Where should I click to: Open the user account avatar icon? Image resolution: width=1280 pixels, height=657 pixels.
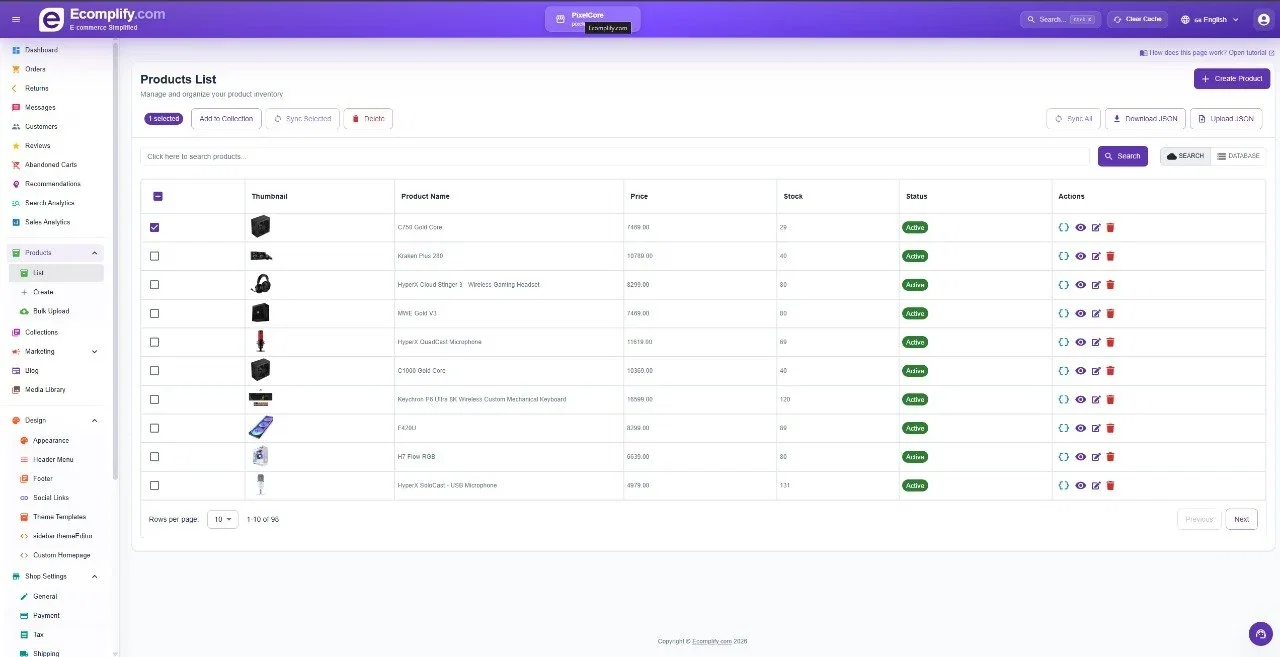click(x=1262, y=19)
